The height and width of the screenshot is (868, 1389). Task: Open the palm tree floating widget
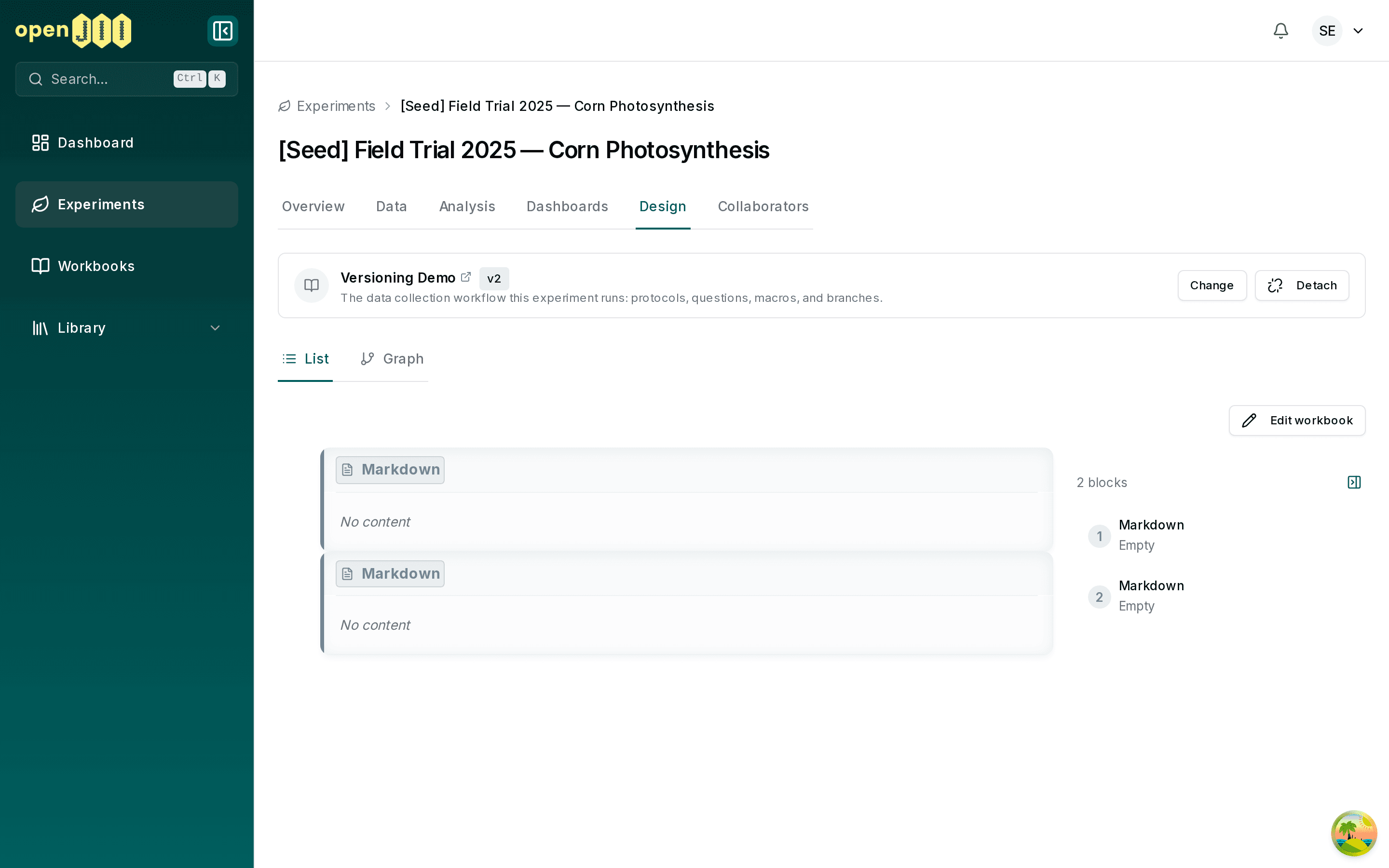[1353, 832]
